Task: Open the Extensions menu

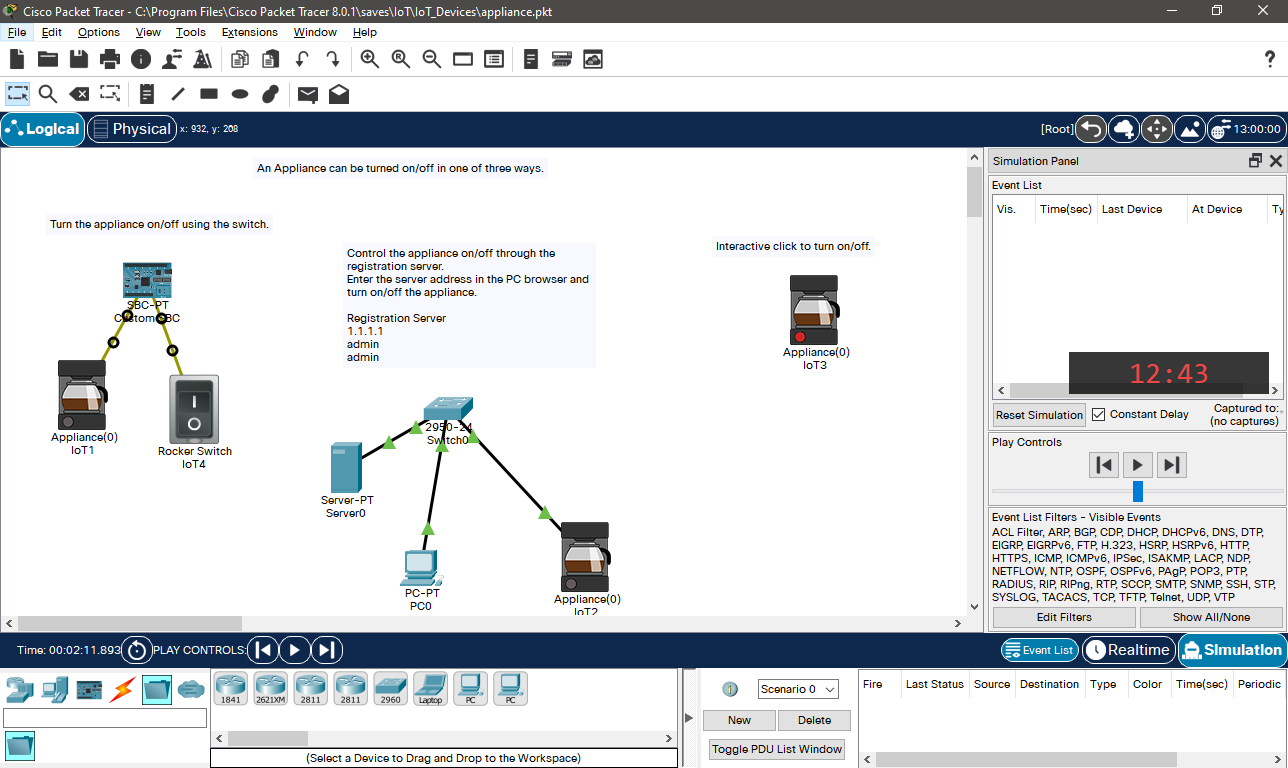Action: [250, 32]
